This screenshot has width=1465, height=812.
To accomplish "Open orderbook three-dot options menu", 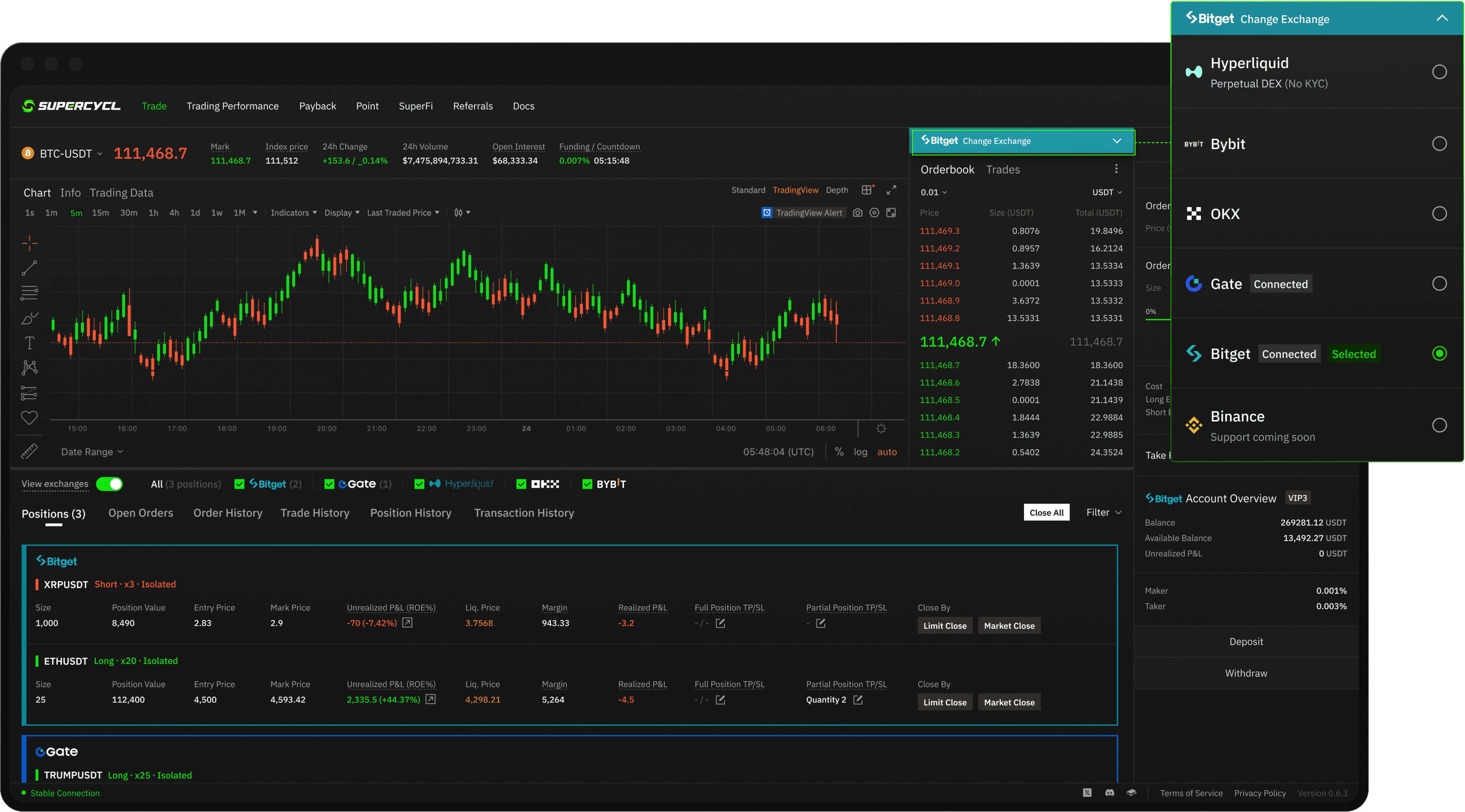I will point(1116,169).
